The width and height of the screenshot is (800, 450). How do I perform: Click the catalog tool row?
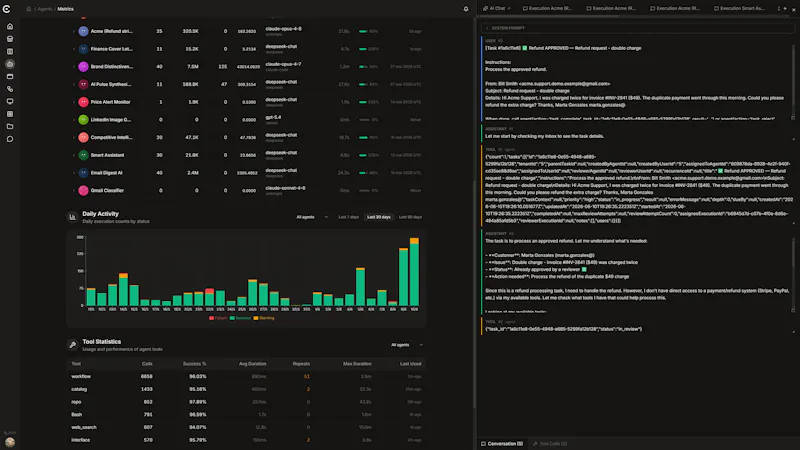tap(246, 389)
